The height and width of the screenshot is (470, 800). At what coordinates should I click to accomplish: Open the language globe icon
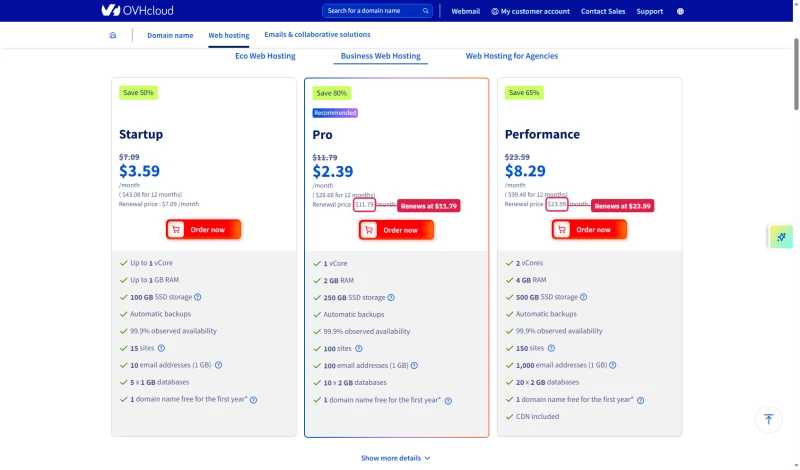pyautogui.click(x=680, y=11)
